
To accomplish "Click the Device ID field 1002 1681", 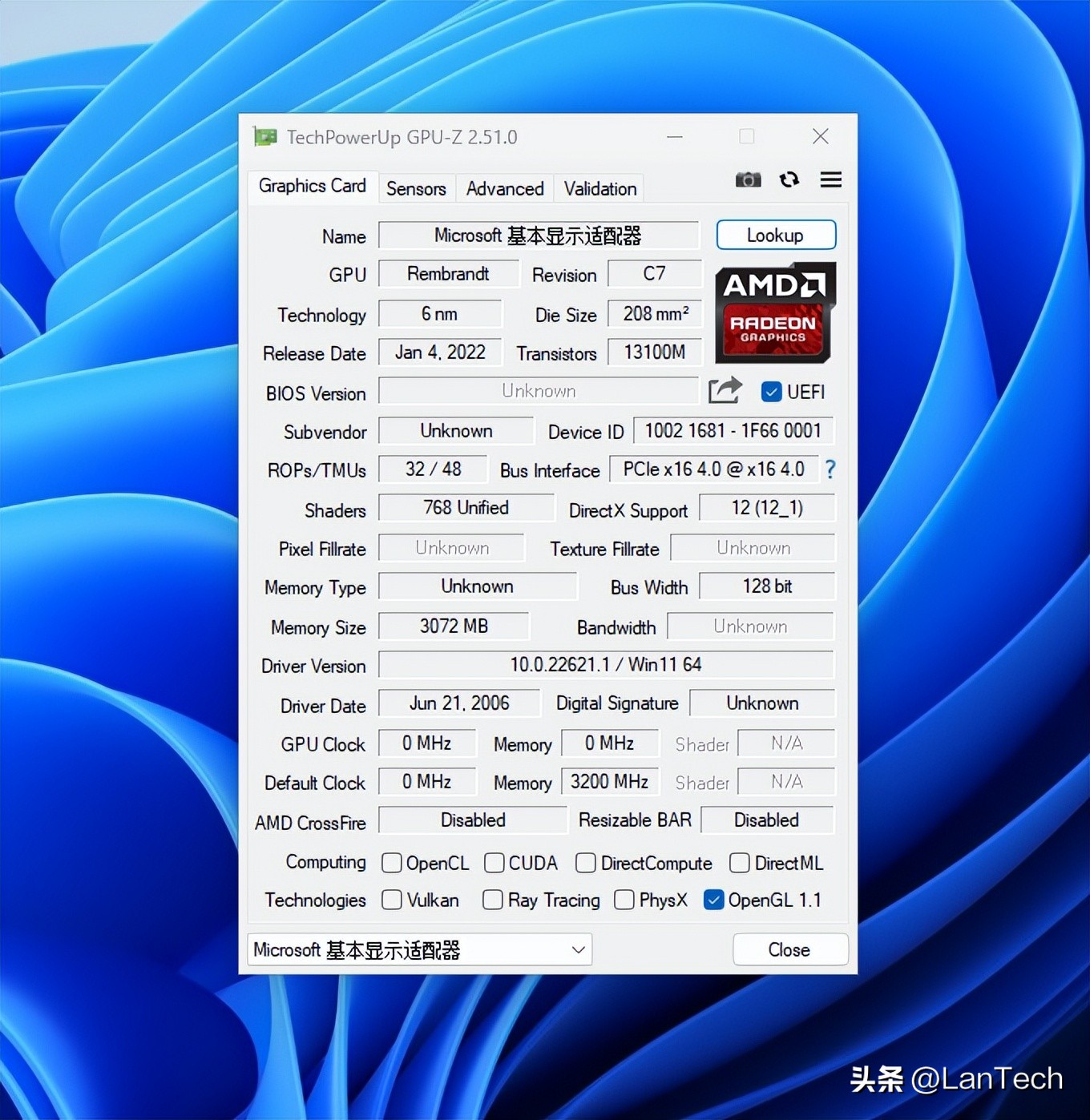I will (733, 431).
